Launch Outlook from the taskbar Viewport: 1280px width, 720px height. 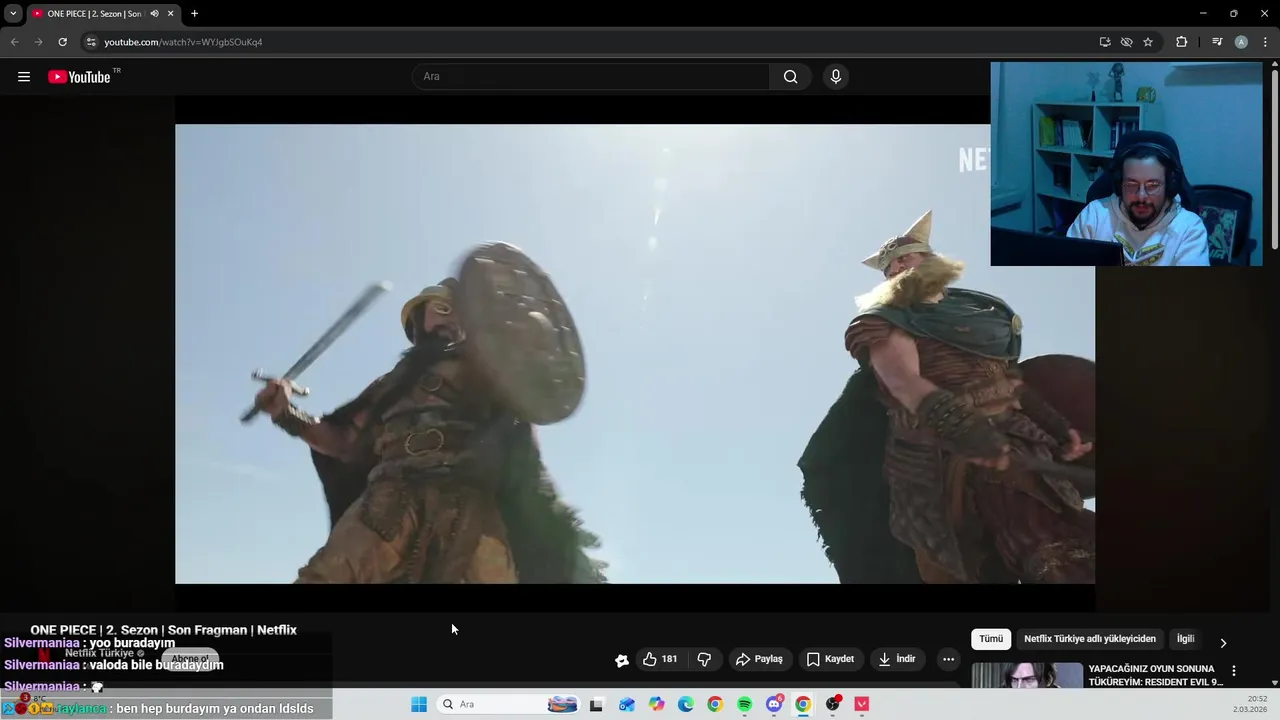pos(626,704)
